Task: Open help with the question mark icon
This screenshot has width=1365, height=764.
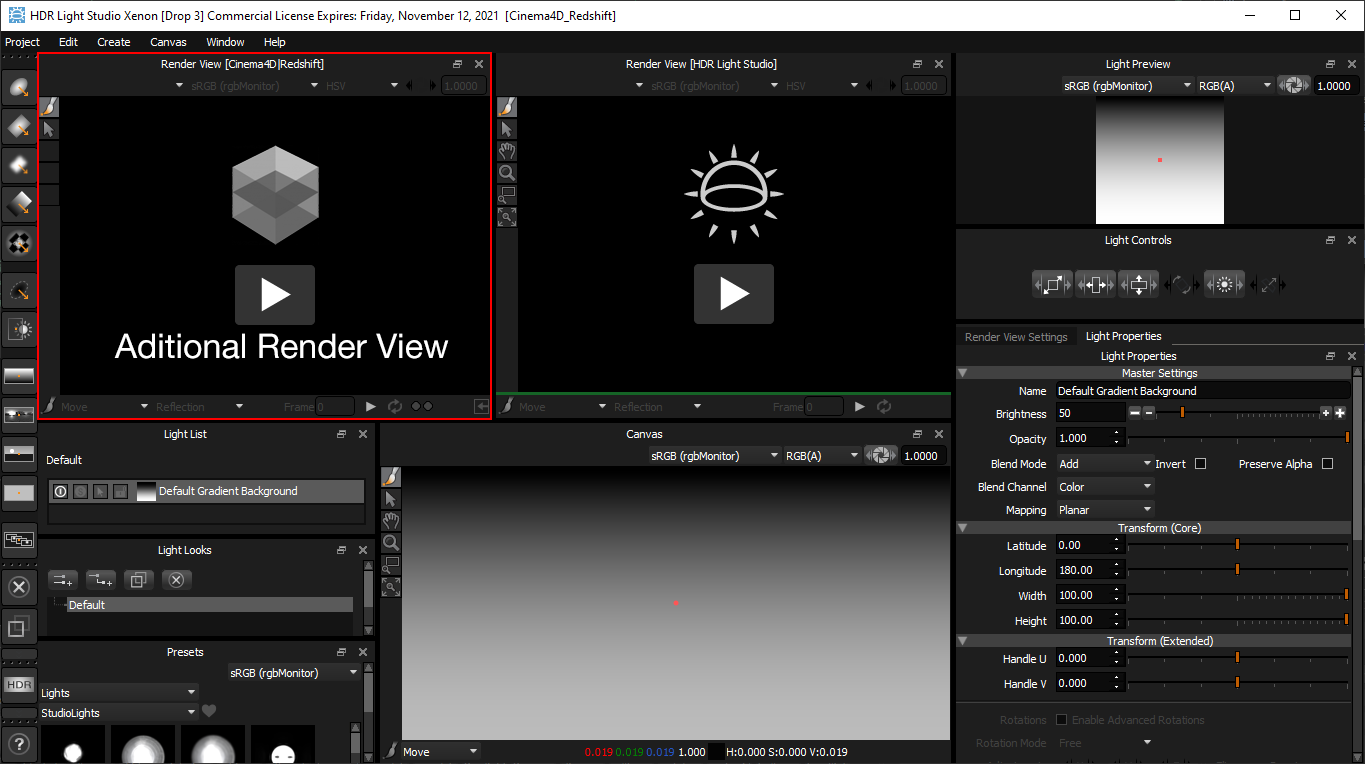Action: pos(19,743)
